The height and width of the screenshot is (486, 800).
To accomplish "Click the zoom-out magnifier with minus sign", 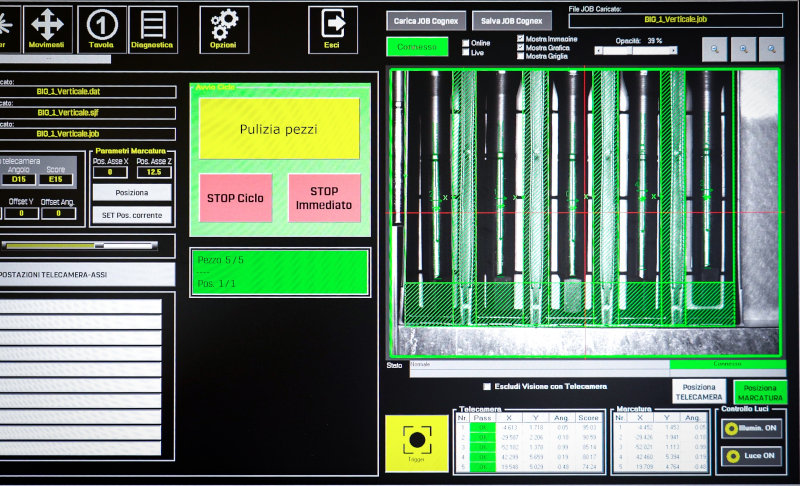I will [x=714, y=49].
